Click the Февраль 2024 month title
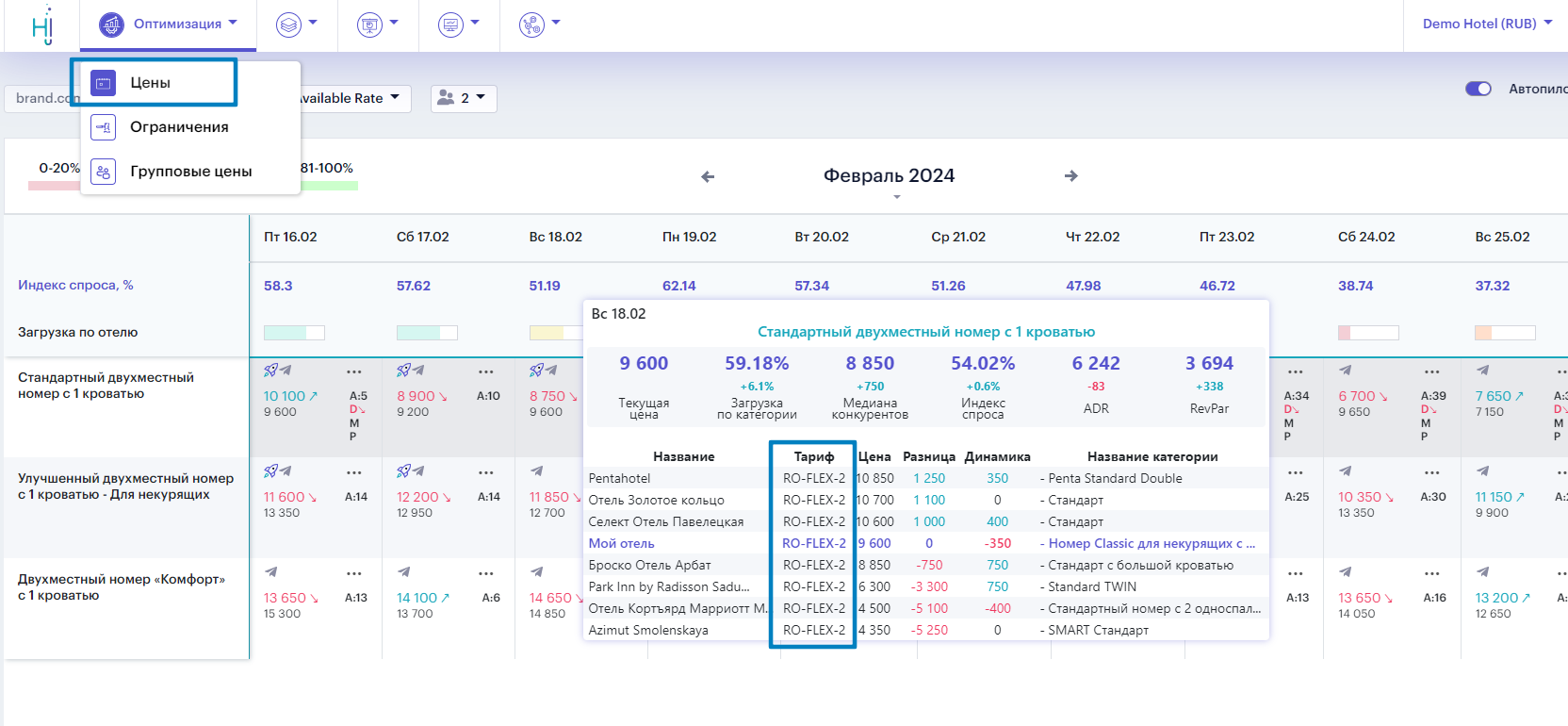The width and height of the screenshot is (1568, 726). click(x=889, y=176)
